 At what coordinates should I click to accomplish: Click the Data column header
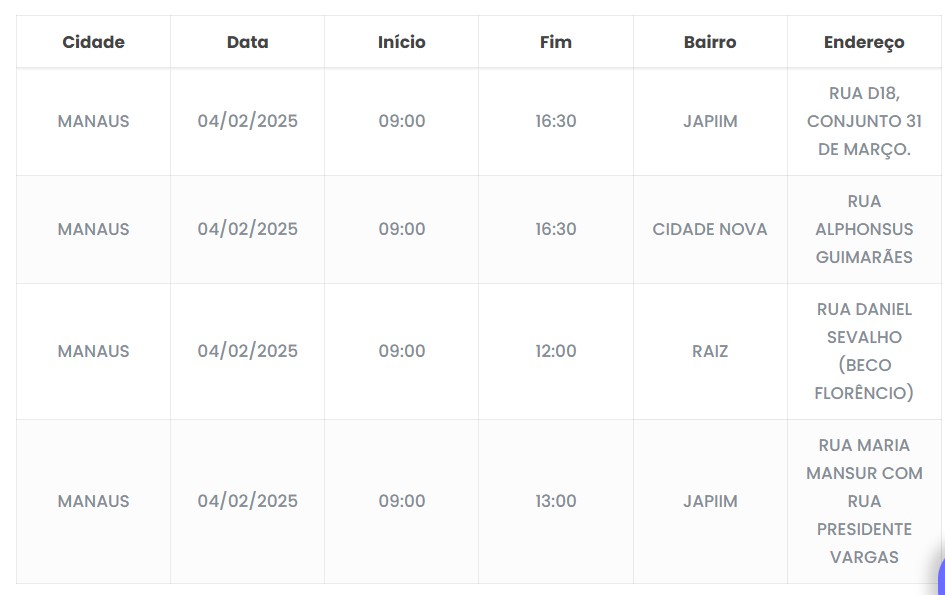click(247, 42)
